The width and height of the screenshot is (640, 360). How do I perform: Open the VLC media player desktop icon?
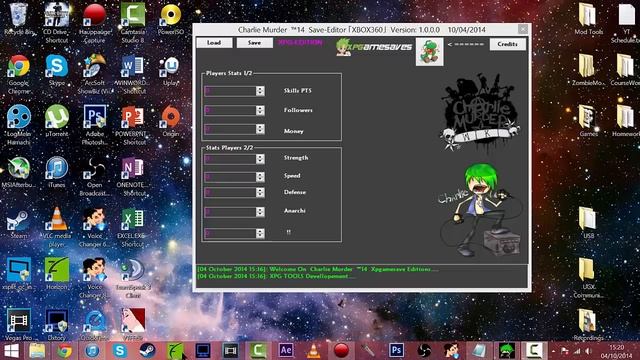(x=57, y=227)
